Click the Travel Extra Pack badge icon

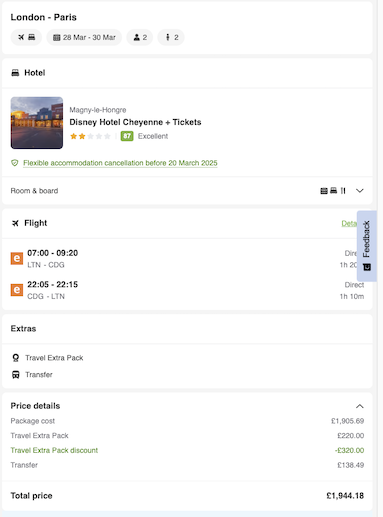16,358
